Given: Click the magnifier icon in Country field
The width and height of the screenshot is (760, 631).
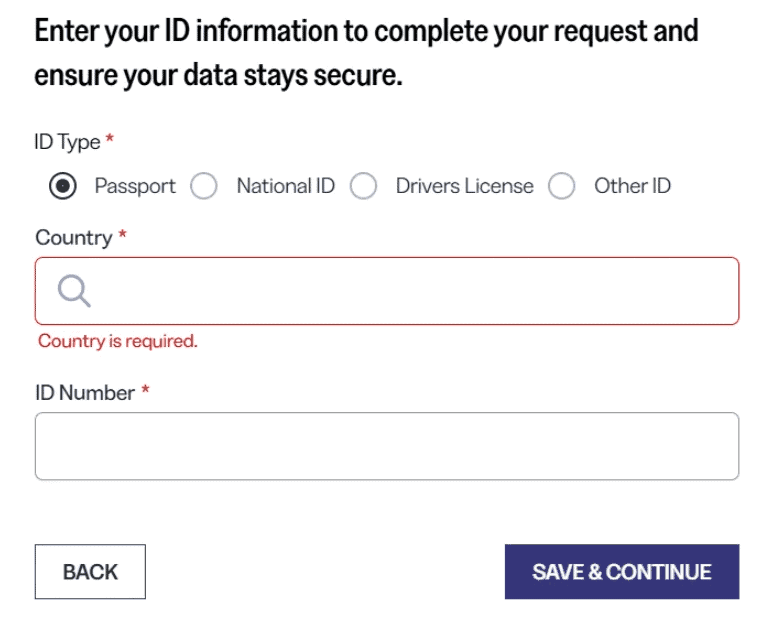Looking at the screenshot, I should click(74, 291).
